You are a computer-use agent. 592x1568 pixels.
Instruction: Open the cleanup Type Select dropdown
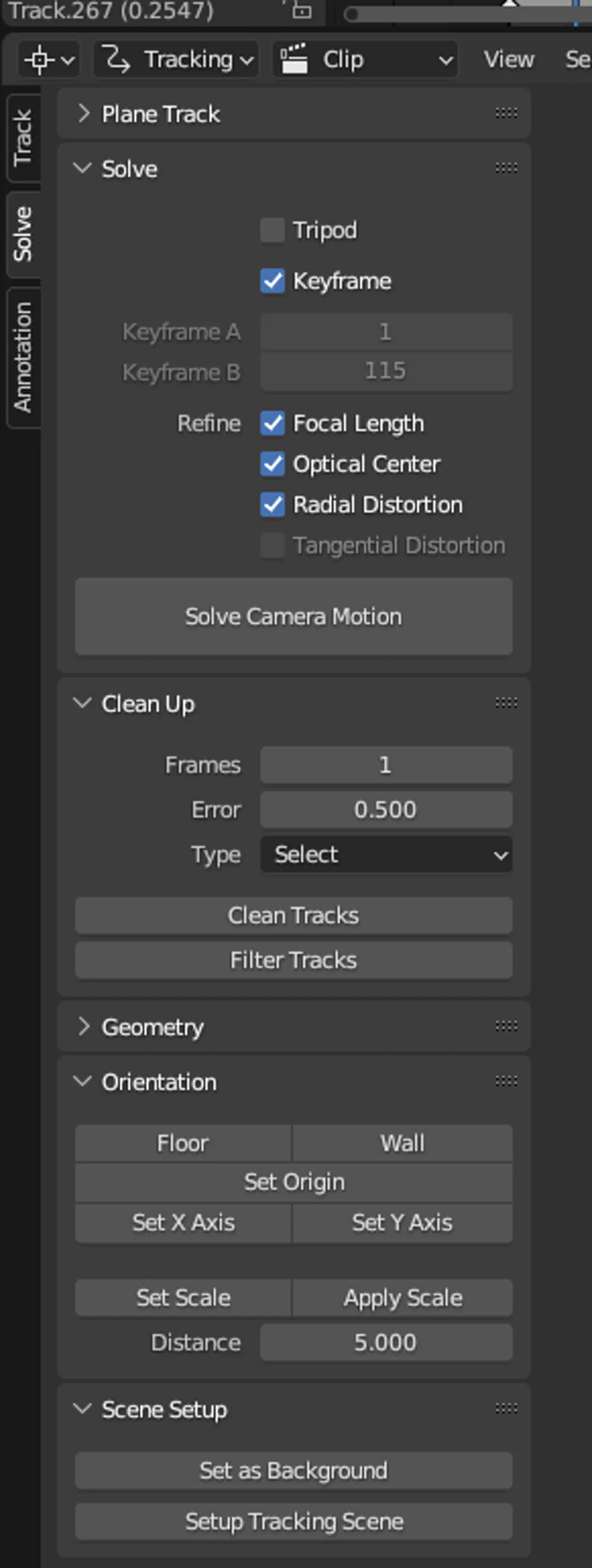click(386, 855)
